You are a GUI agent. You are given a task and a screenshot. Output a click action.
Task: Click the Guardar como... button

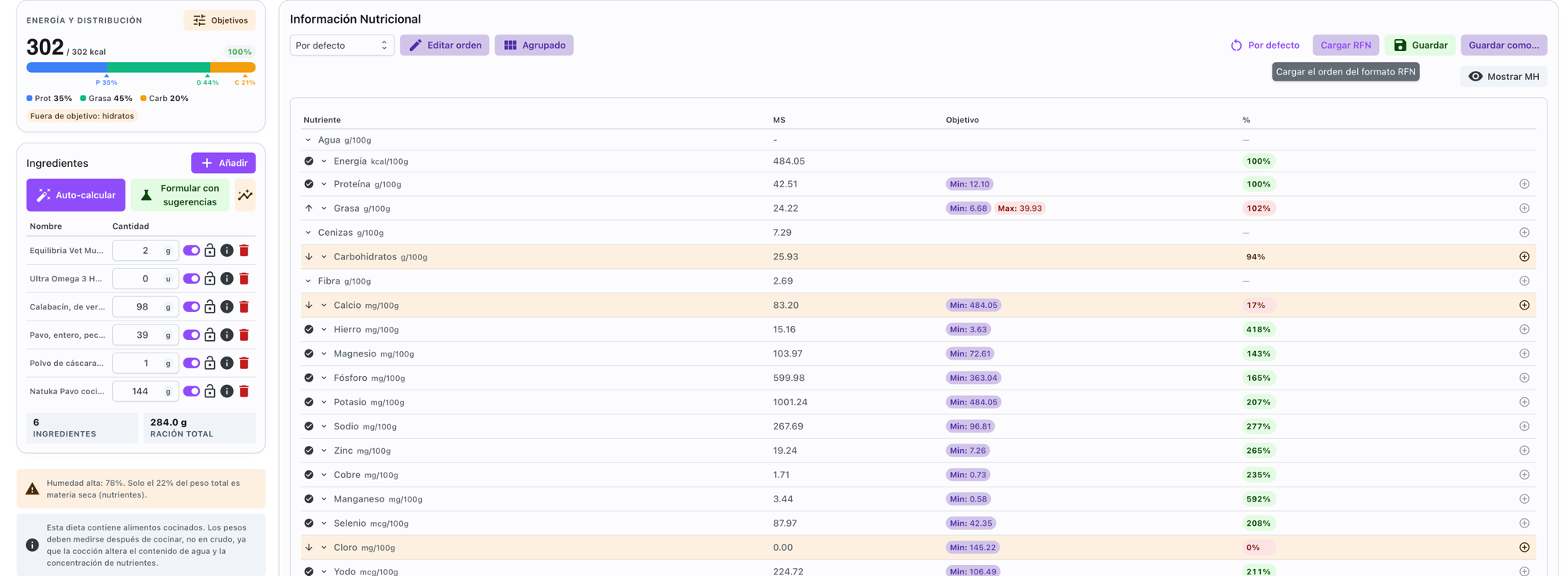(1504, 45)
